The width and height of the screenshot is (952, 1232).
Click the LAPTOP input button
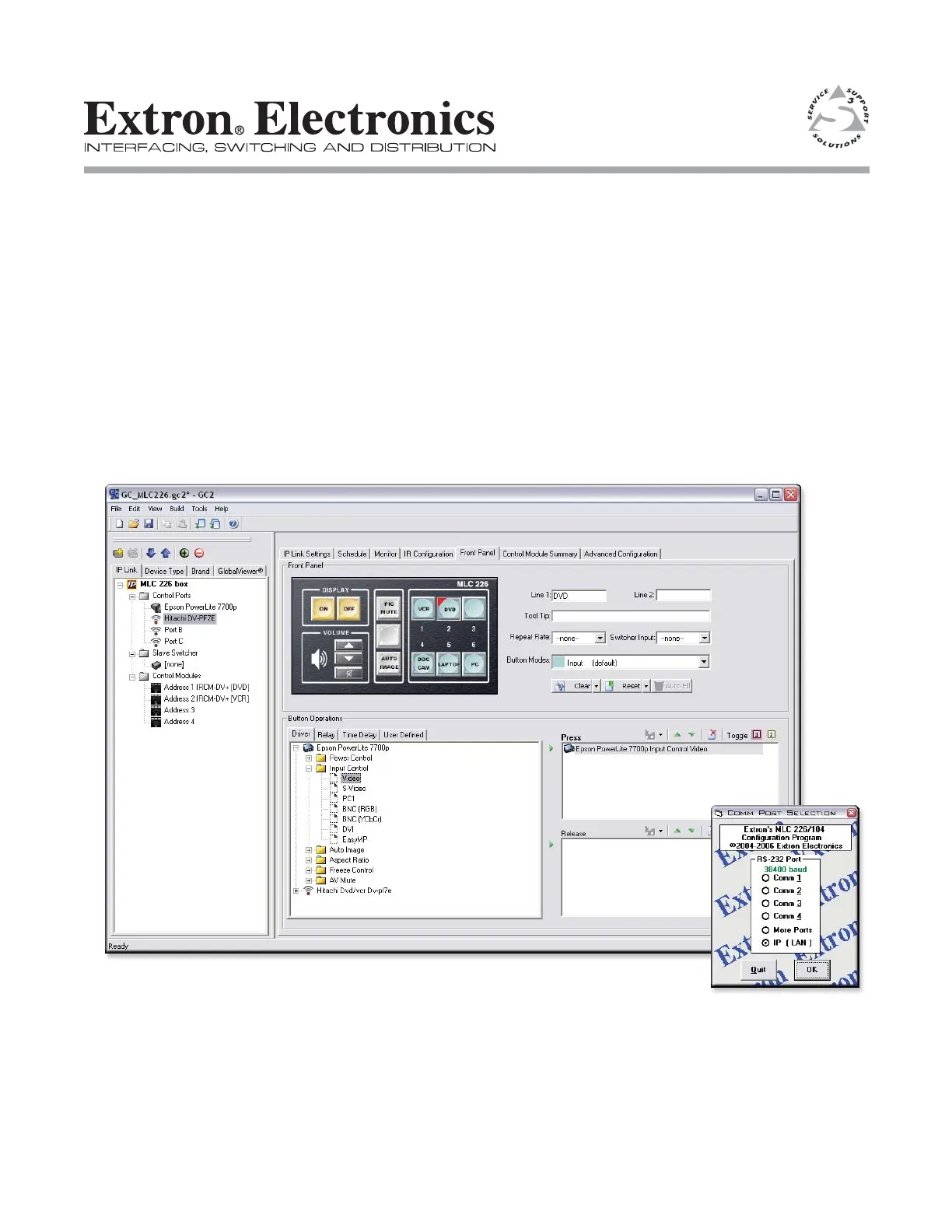449,663
